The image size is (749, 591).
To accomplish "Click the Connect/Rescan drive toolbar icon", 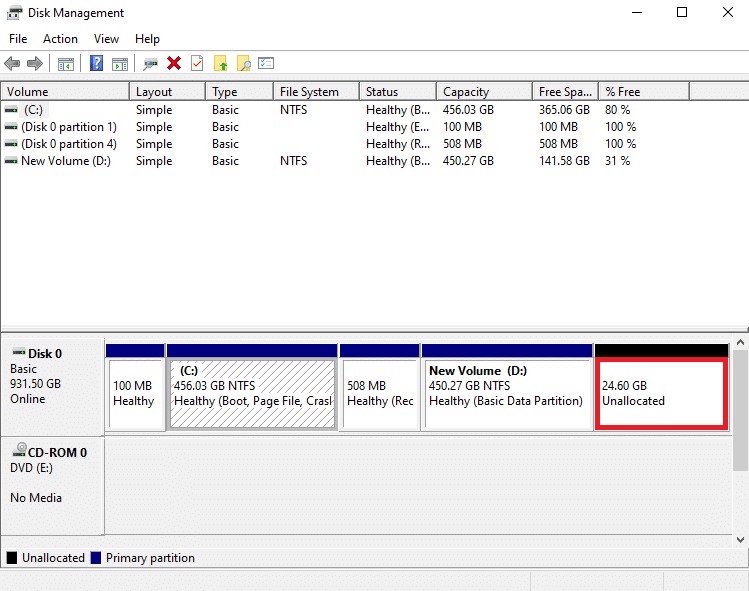I will tap(150, 64).
